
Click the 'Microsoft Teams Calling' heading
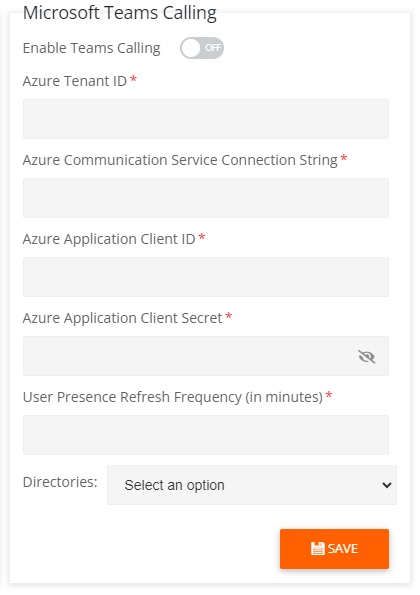coord(120,13)
